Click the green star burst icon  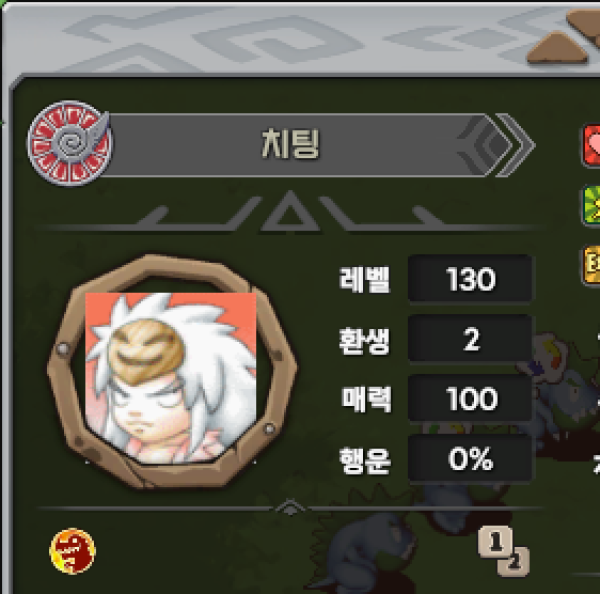pos(591,206)
